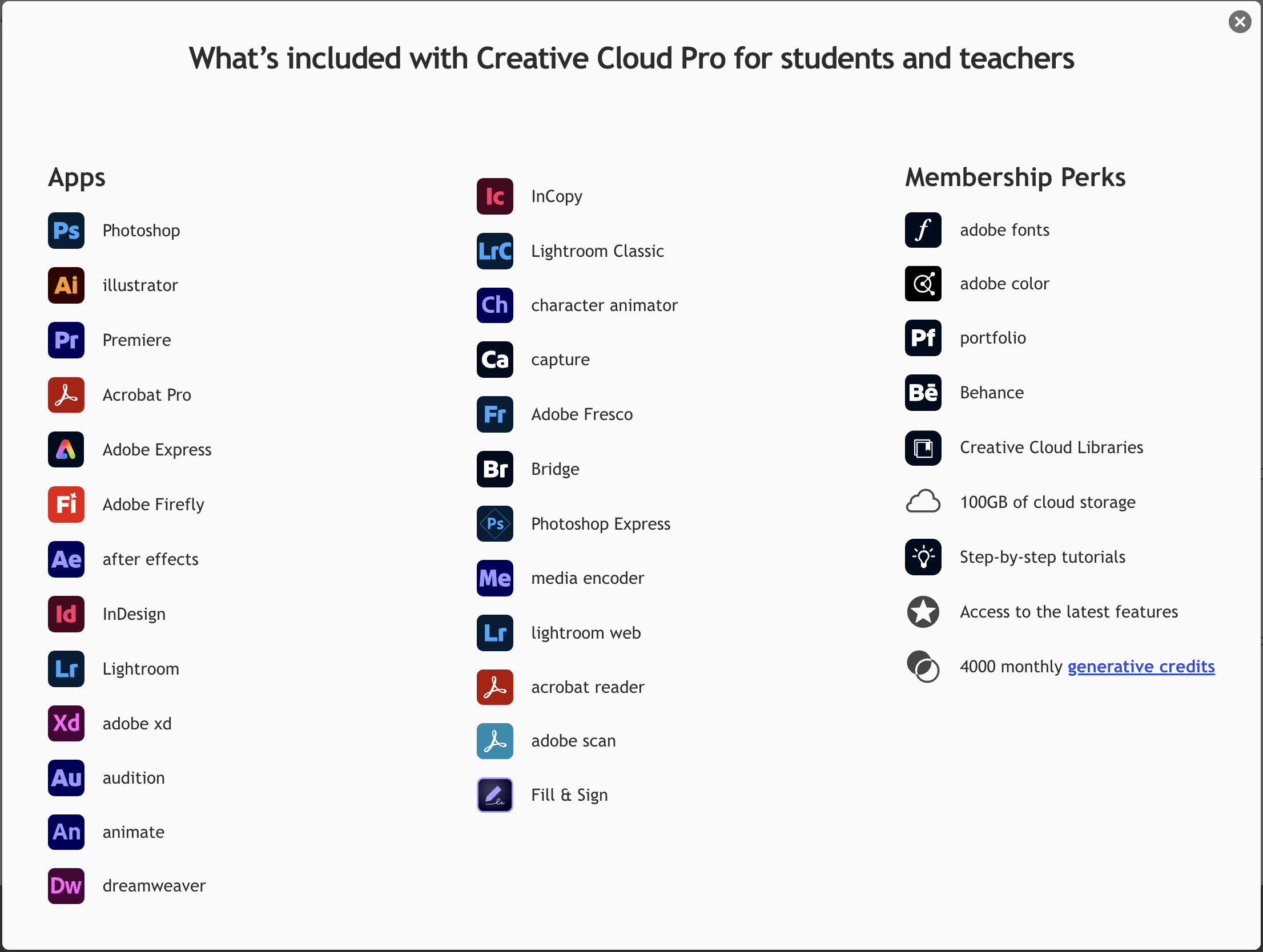The height and width of the screenshot is (952, 1263).
Task: Click the "InDesign" label
Action: coord(134,614)
